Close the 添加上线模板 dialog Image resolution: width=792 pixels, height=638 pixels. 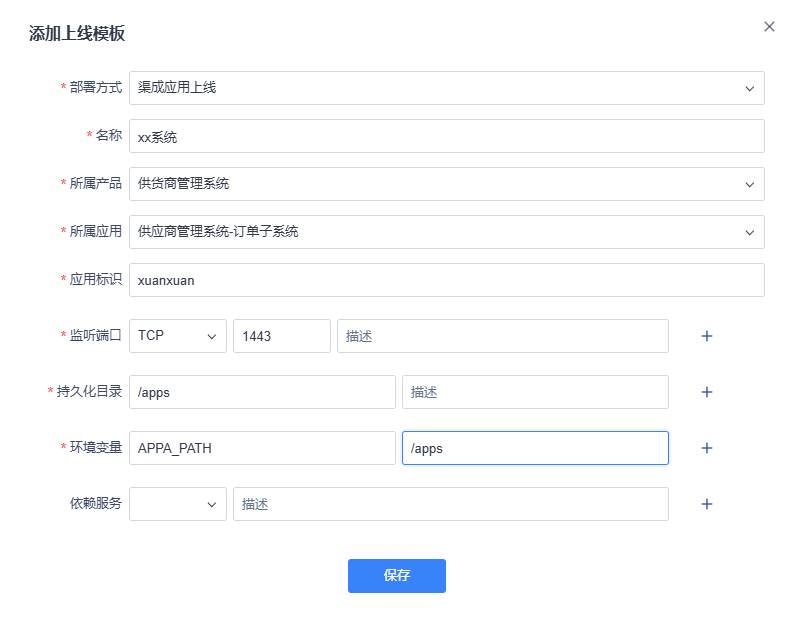[x=769, y=27]
